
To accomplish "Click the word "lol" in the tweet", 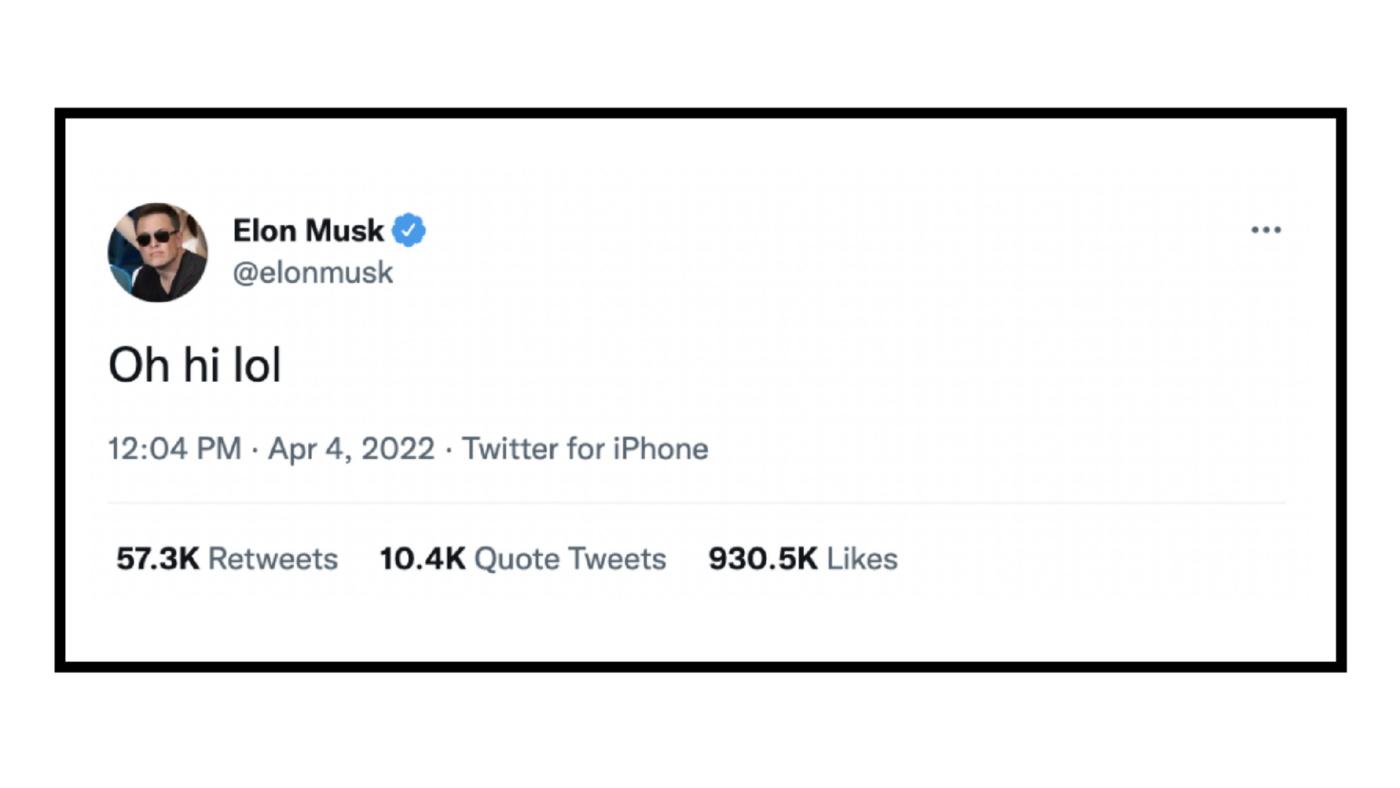I will coord(258,367).
